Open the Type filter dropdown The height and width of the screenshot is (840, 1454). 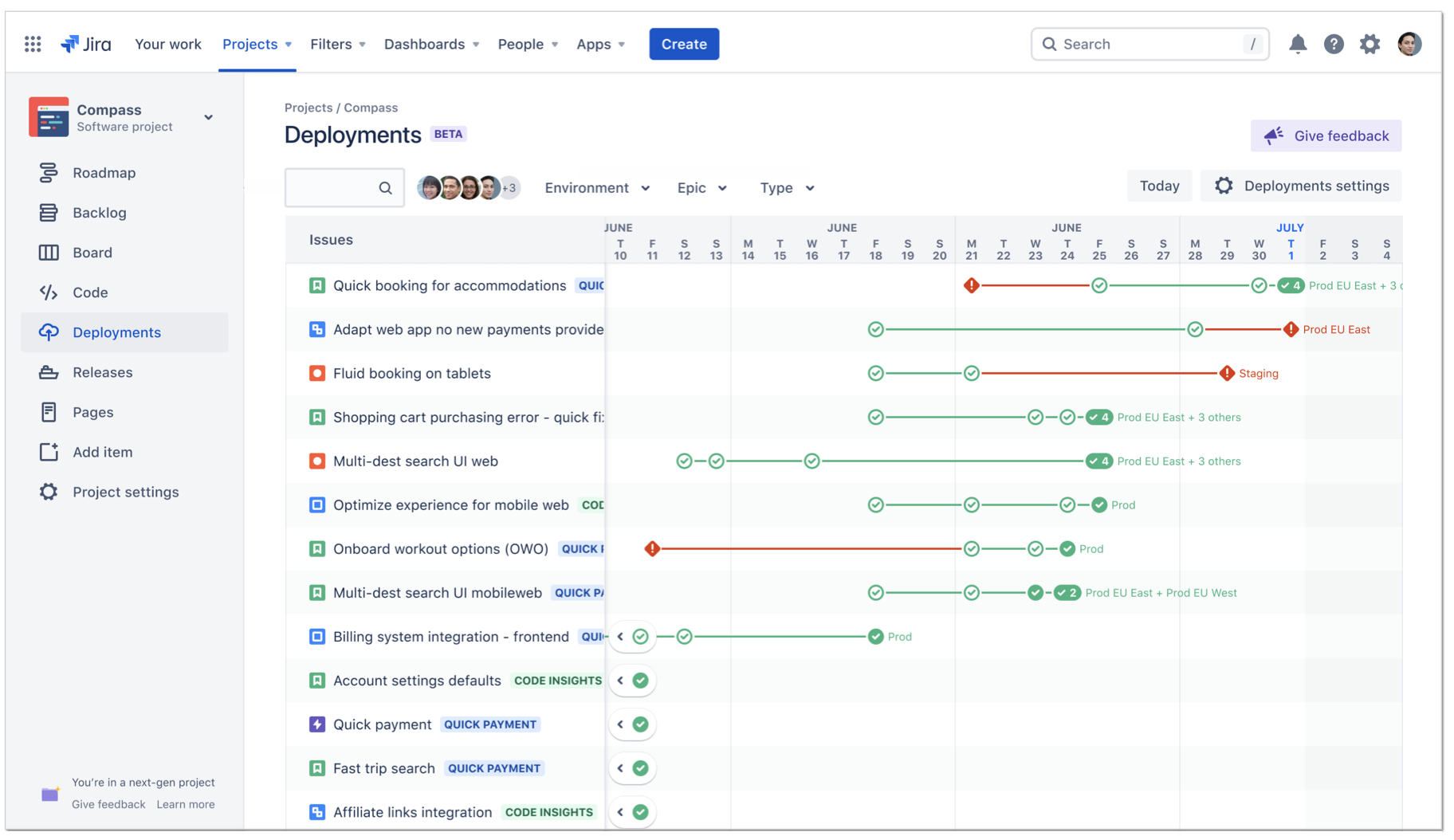787,188
